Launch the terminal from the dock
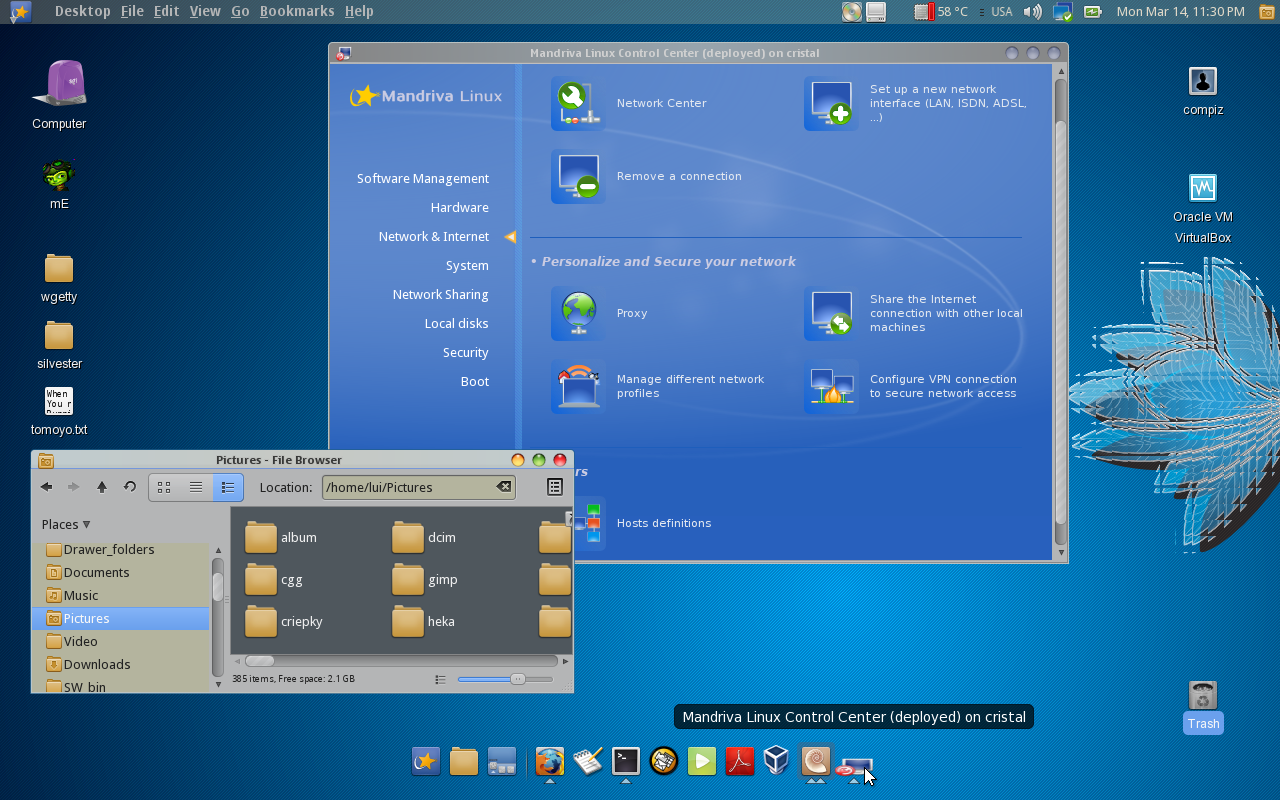The width and height of the screenshot is (1280, 800). tap(626, 762)
